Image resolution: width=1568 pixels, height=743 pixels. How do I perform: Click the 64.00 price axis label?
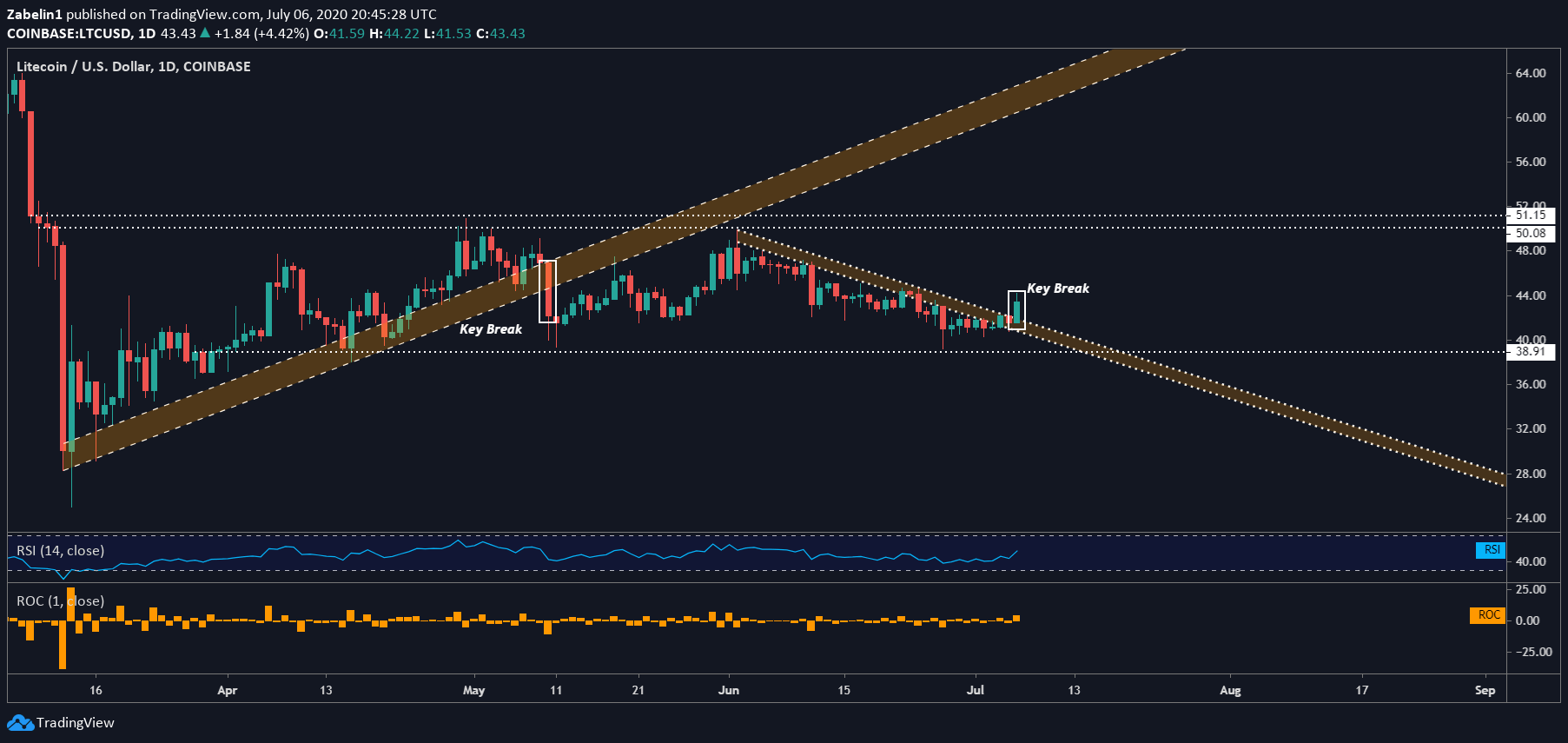tap(1531, 73)
